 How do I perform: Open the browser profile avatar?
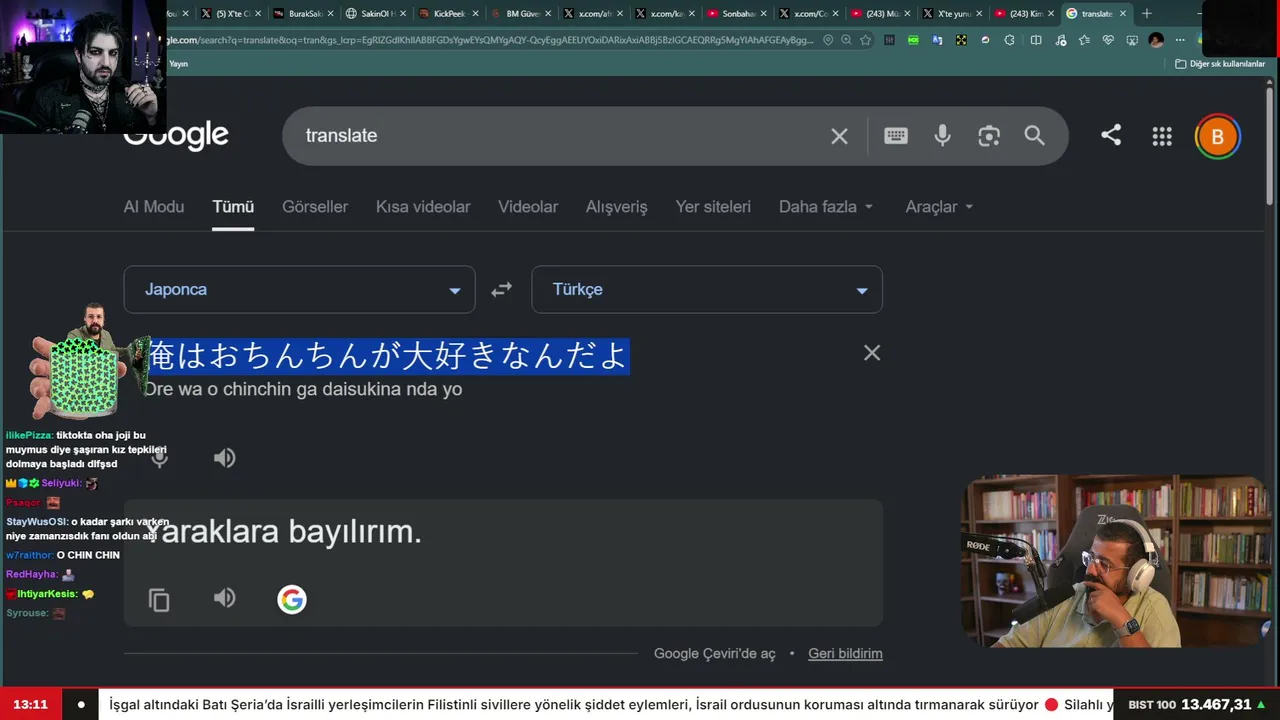point(1157,40)
